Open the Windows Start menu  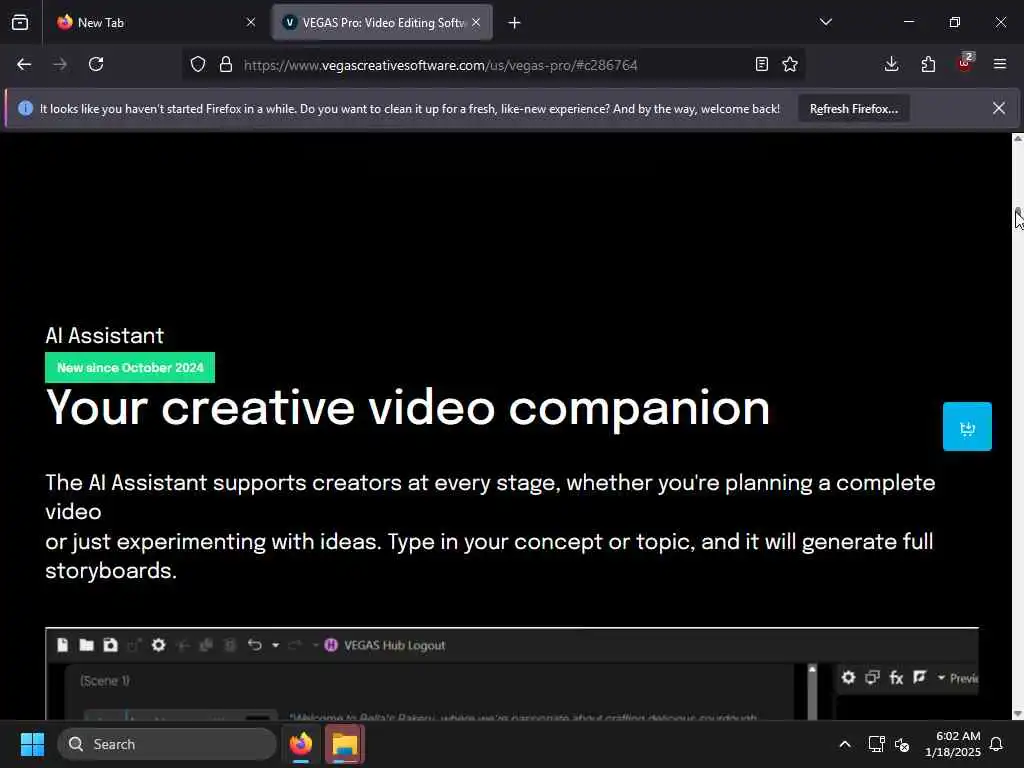point(32,744)
